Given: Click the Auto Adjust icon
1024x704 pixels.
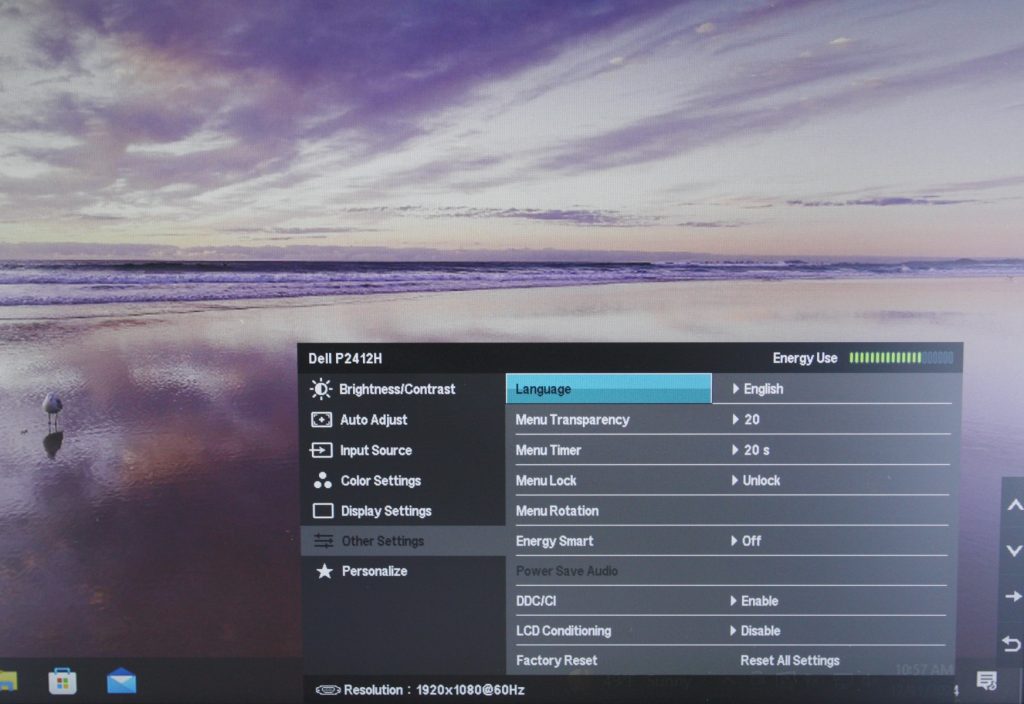Looking at the screenshot, I should pyautogui.click(x=321, y=419).
